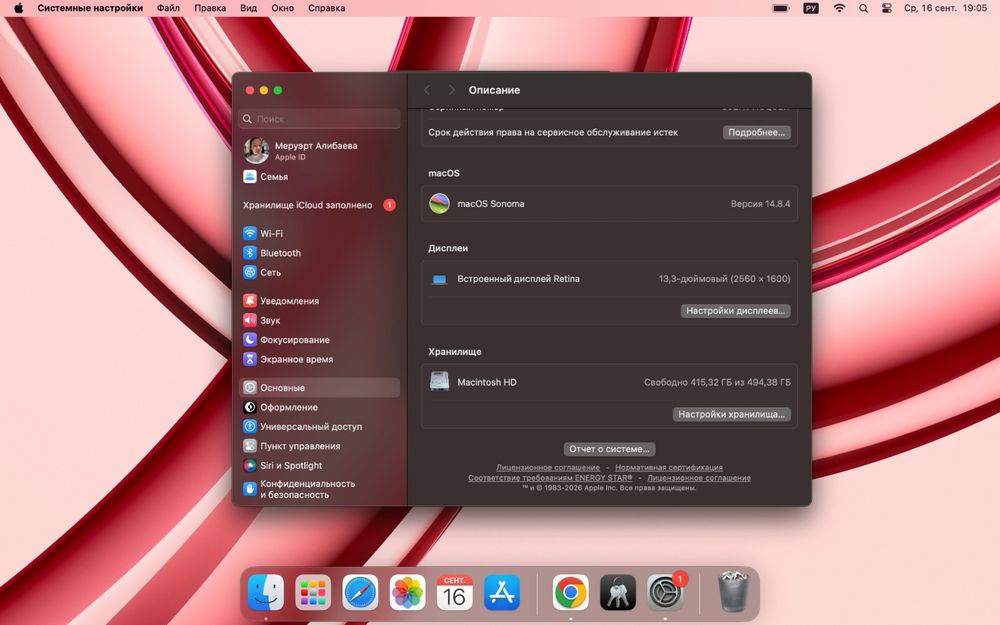Click Подробнее button for service coverage
This screenshot has width=1000, height=625.
click(x=756, y=132)
